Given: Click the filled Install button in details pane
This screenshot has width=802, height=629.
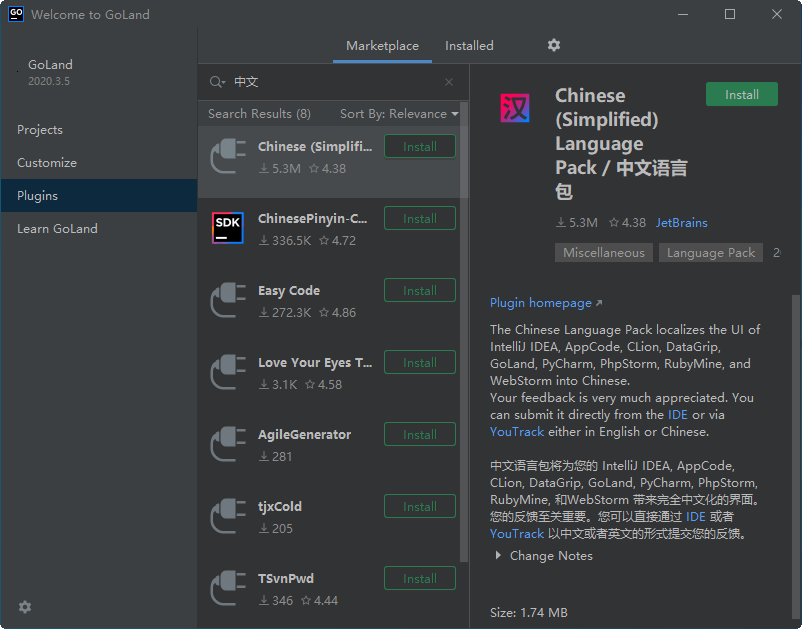Looking at the screenshot, I should pos(742,94).
